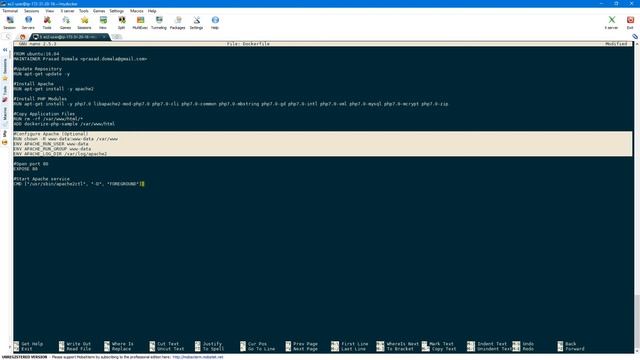Click the Help toolbar icon
Viewport: 640px width, 360px height.
(215, 22)
